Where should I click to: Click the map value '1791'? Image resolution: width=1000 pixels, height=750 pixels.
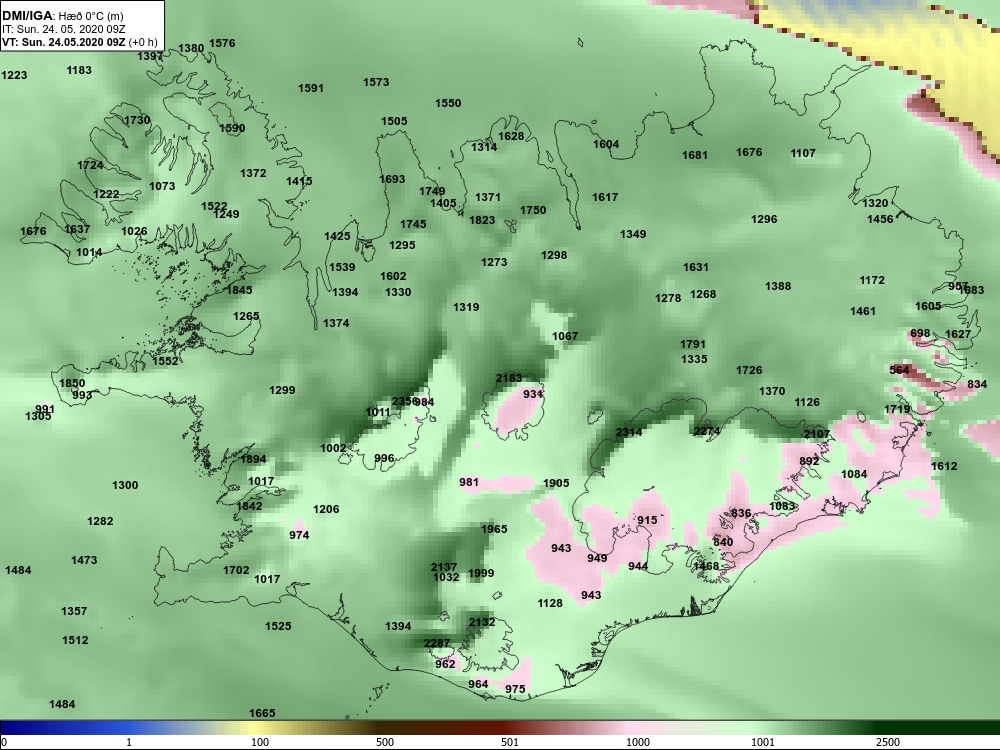pyautogui.click(x=693, y=344)
